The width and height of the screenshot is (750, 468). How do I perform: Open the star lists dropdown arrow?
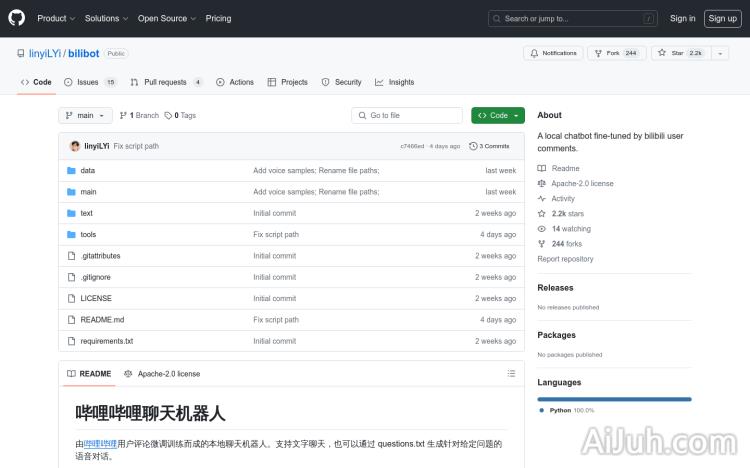pos(720,53)
